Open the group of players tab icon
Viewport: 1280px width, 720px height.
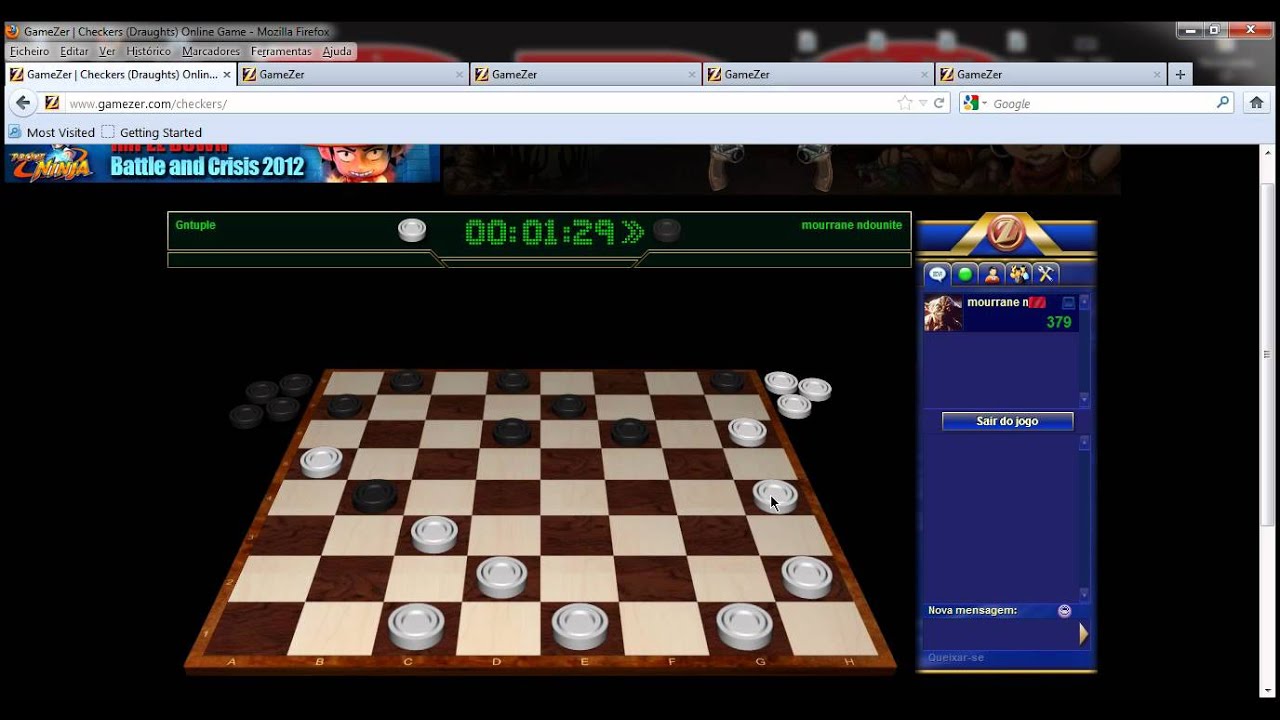pos(1019,274)
